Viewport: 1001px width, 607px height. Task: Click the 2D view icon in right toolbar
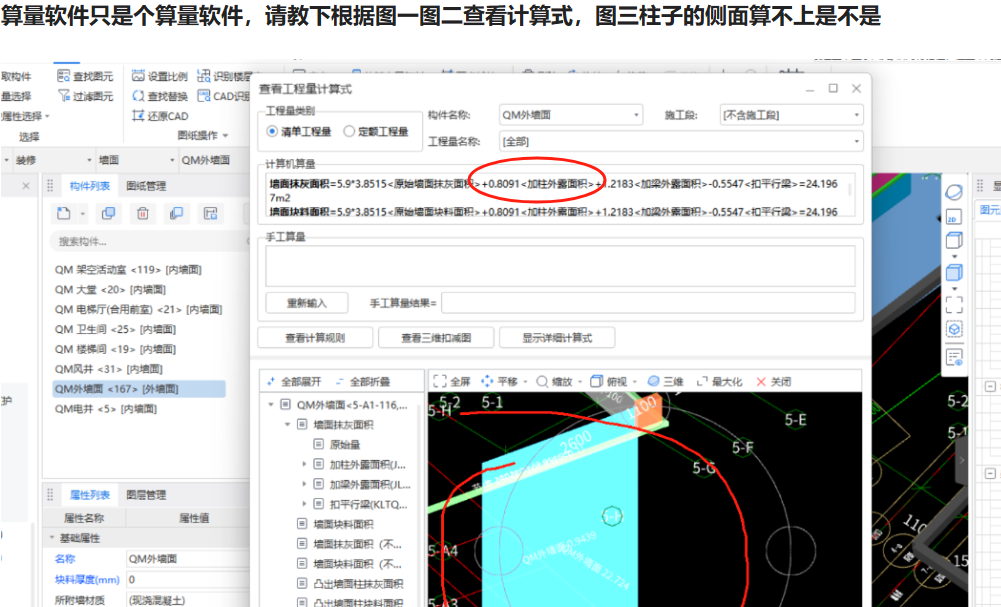point(952,217)
